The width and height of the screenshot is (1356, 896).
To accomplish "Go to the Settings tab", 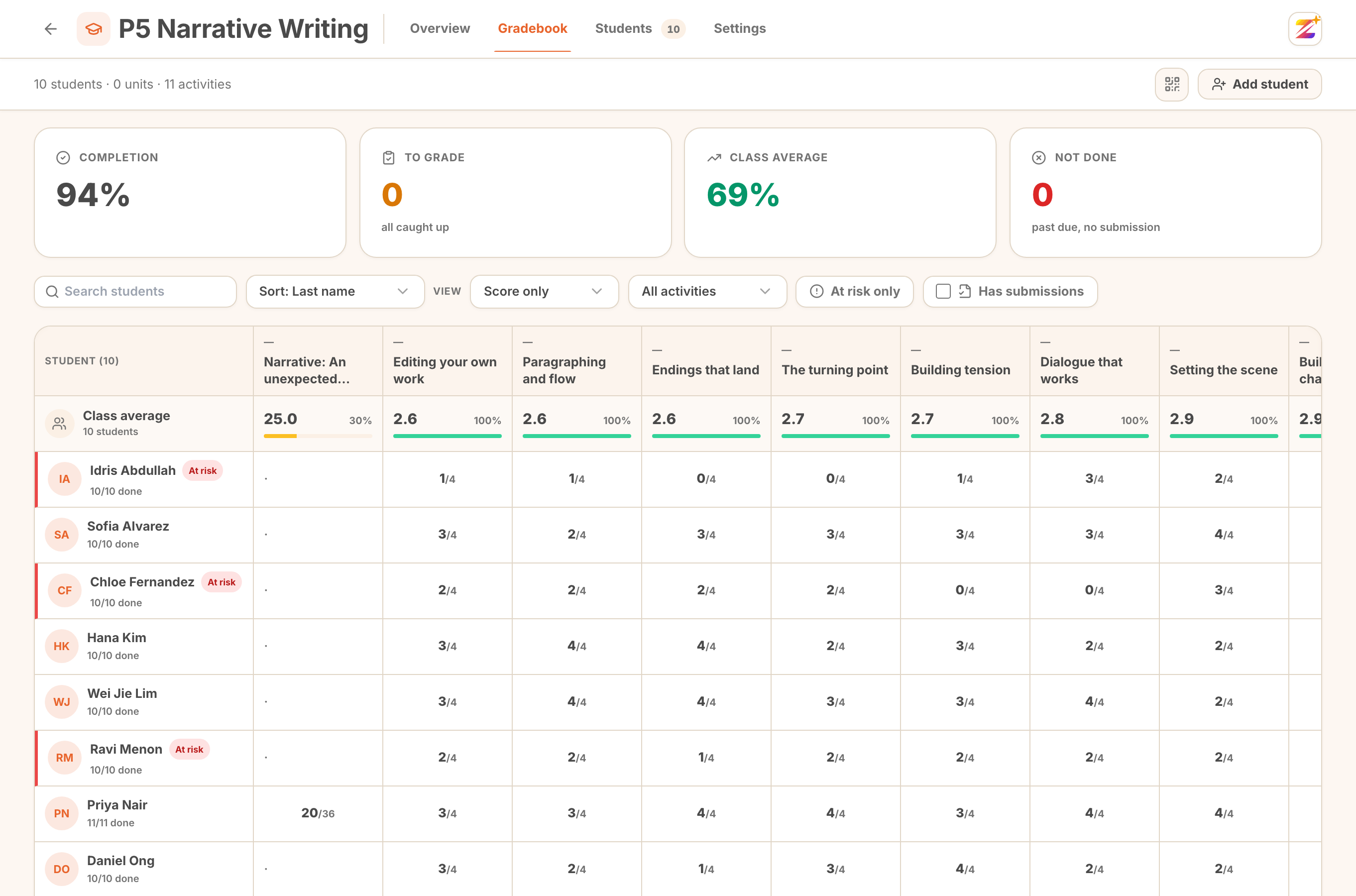I will point(739,28).
